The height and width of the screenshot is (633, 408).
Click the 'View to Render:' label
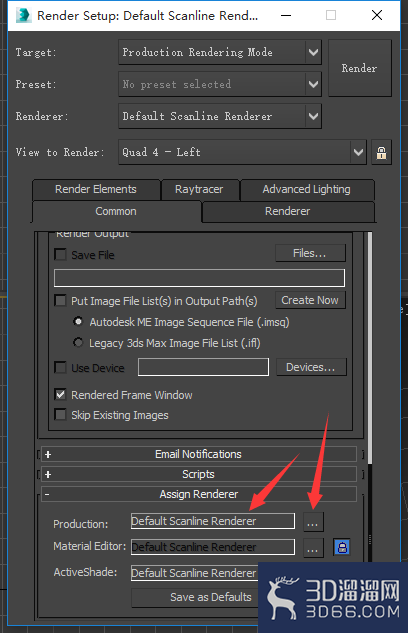click(60, 153)
